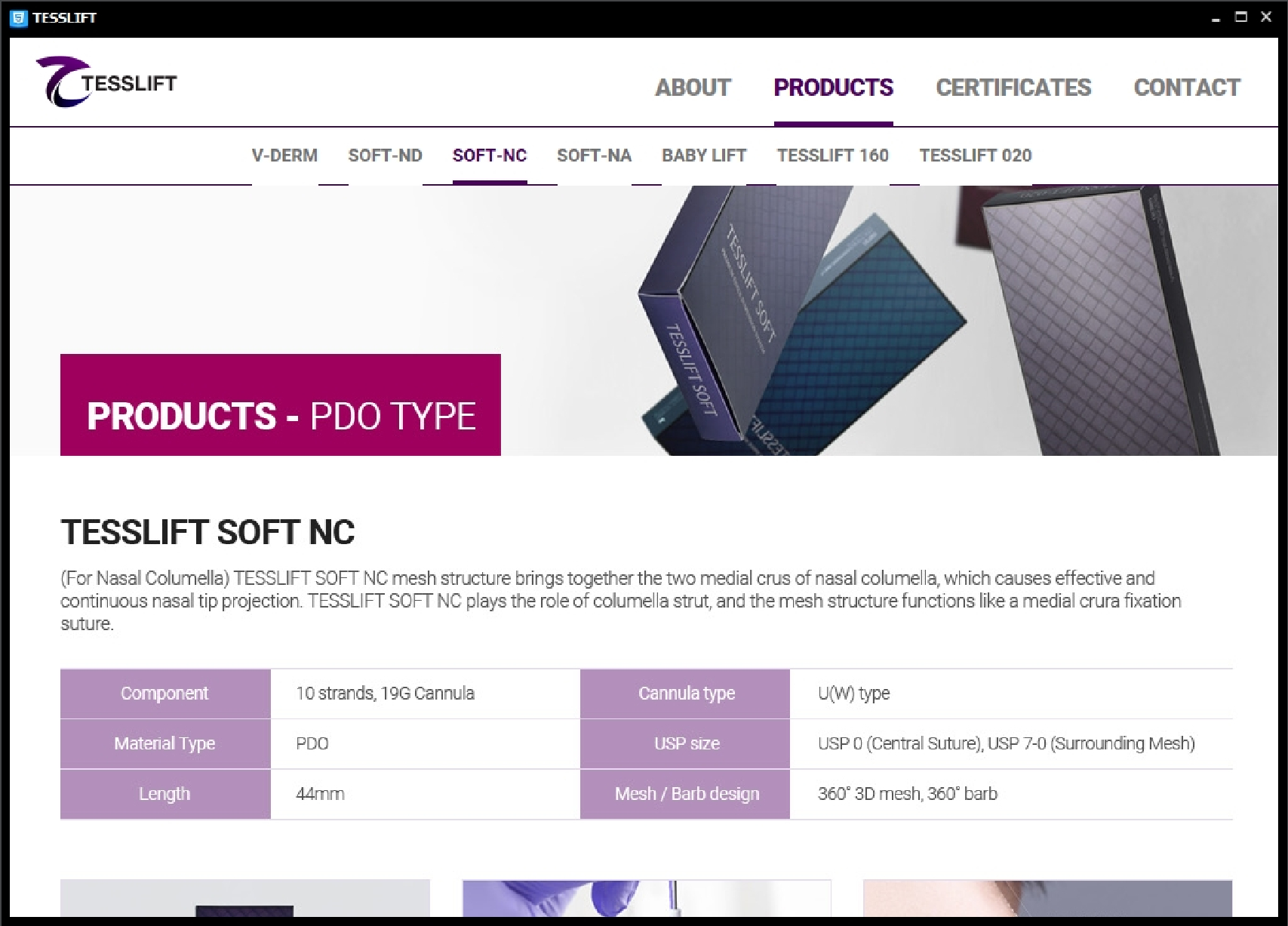Click the PRODUCTS - PDO TYPE banner
Viewport: 1288px width, 926px height.
point(281,405)
